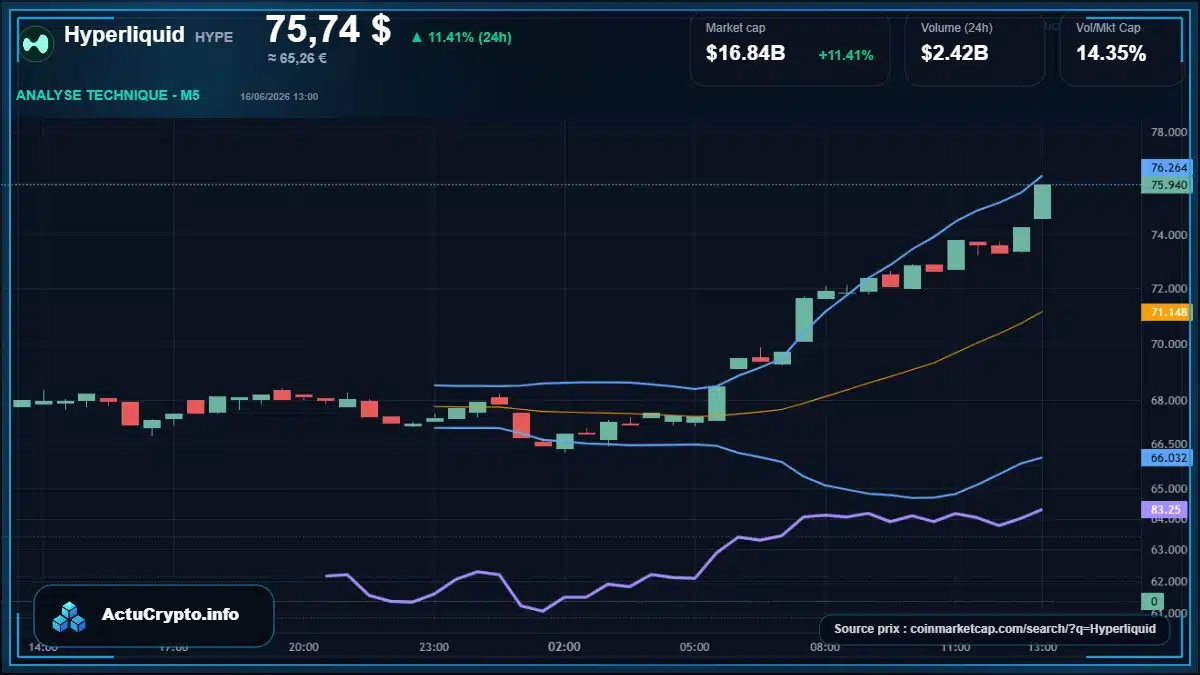
Task: Click the 75.940 current price tag
Action: pos(1169,185)
